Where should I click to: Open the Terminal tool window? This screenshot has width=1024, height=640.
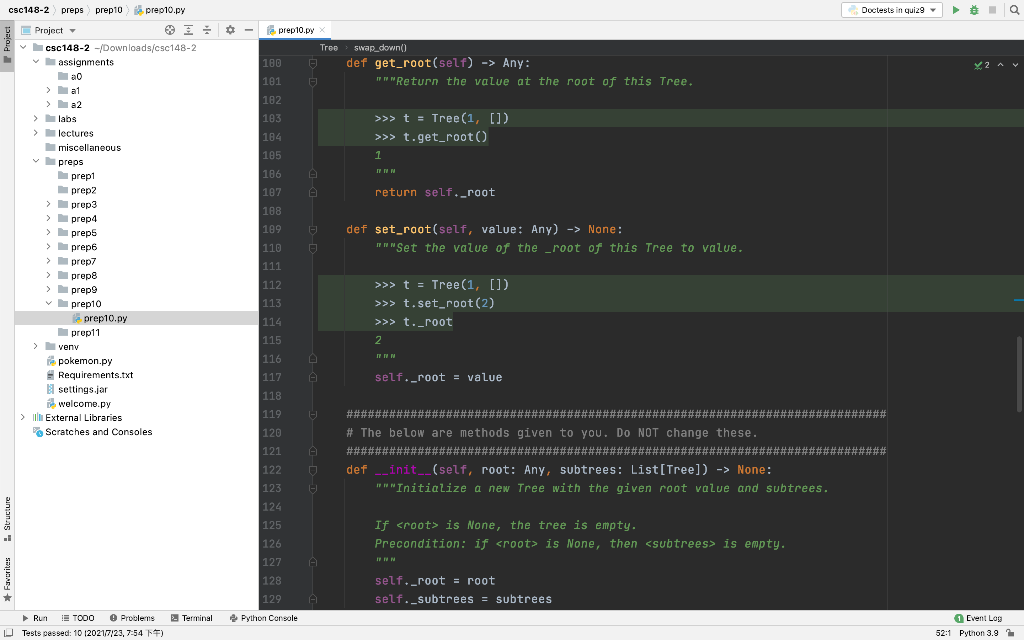[191, 618]
